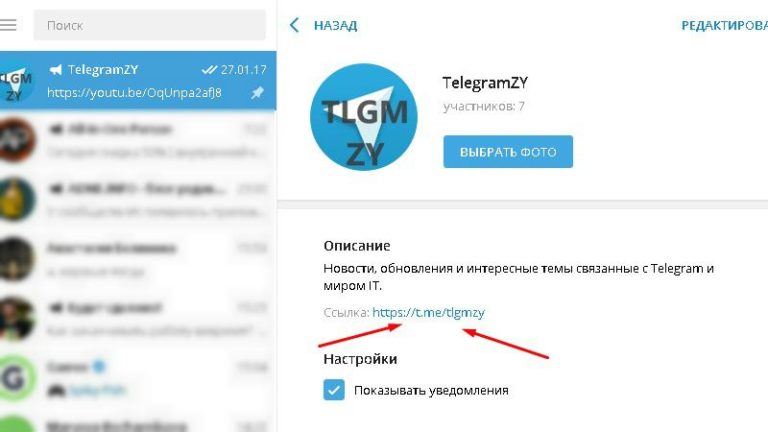Open the youtu.be link preview message
Viewport: 768px width, 432px height.
coord(134,93)
